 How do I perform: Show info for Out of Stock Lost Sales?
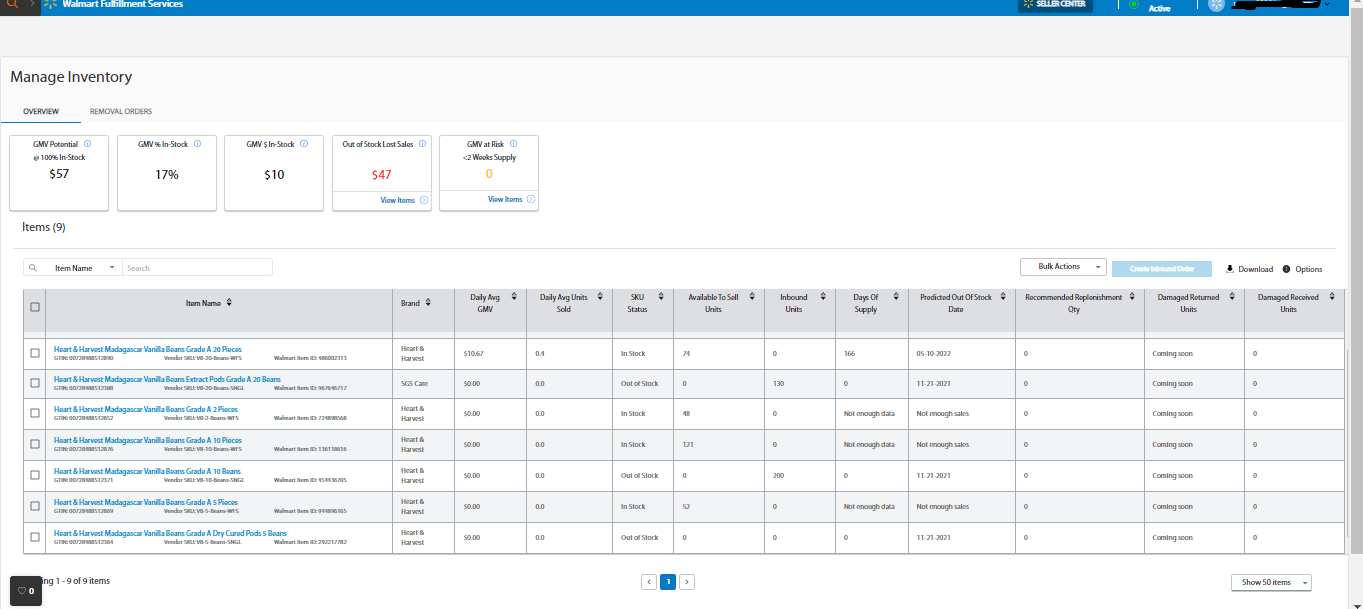[x=423, y=144]
